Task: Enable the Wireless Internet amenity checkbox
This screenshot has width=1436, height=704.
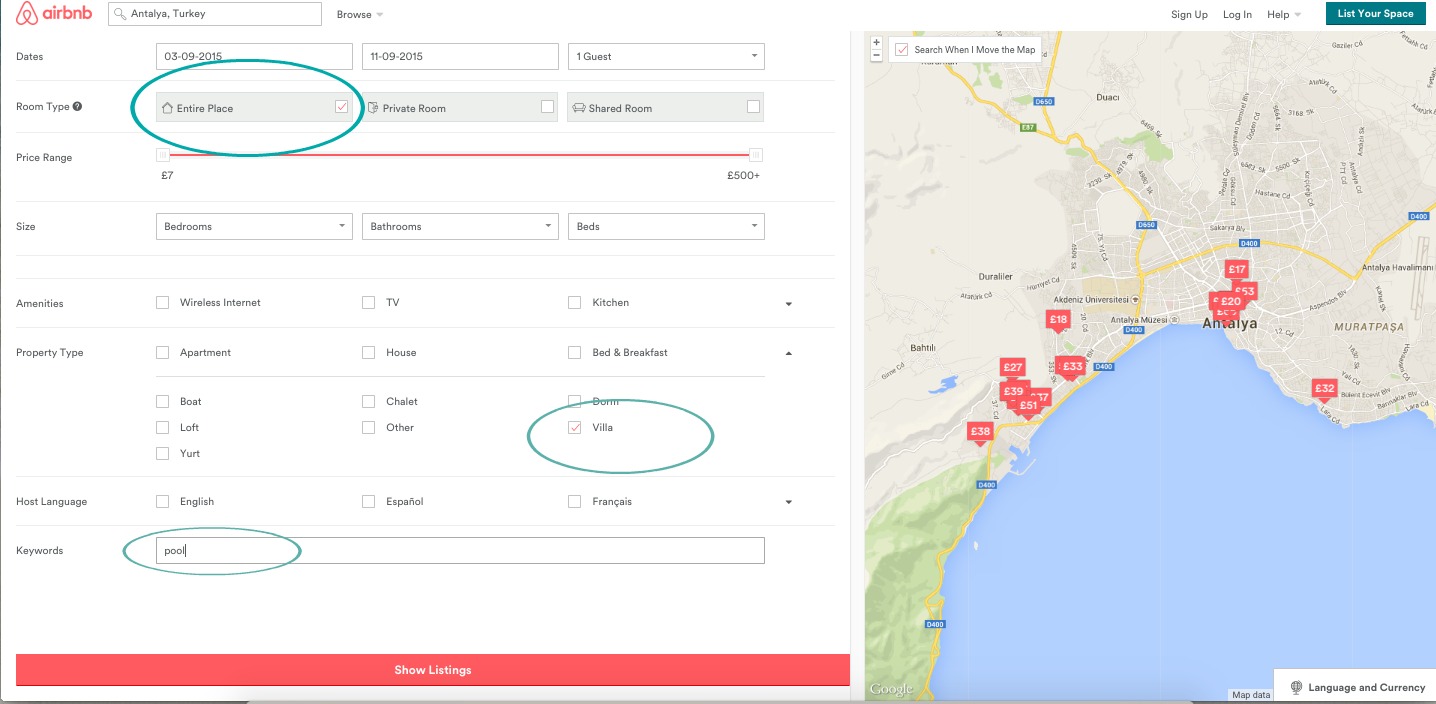Action: coord(162,302)
